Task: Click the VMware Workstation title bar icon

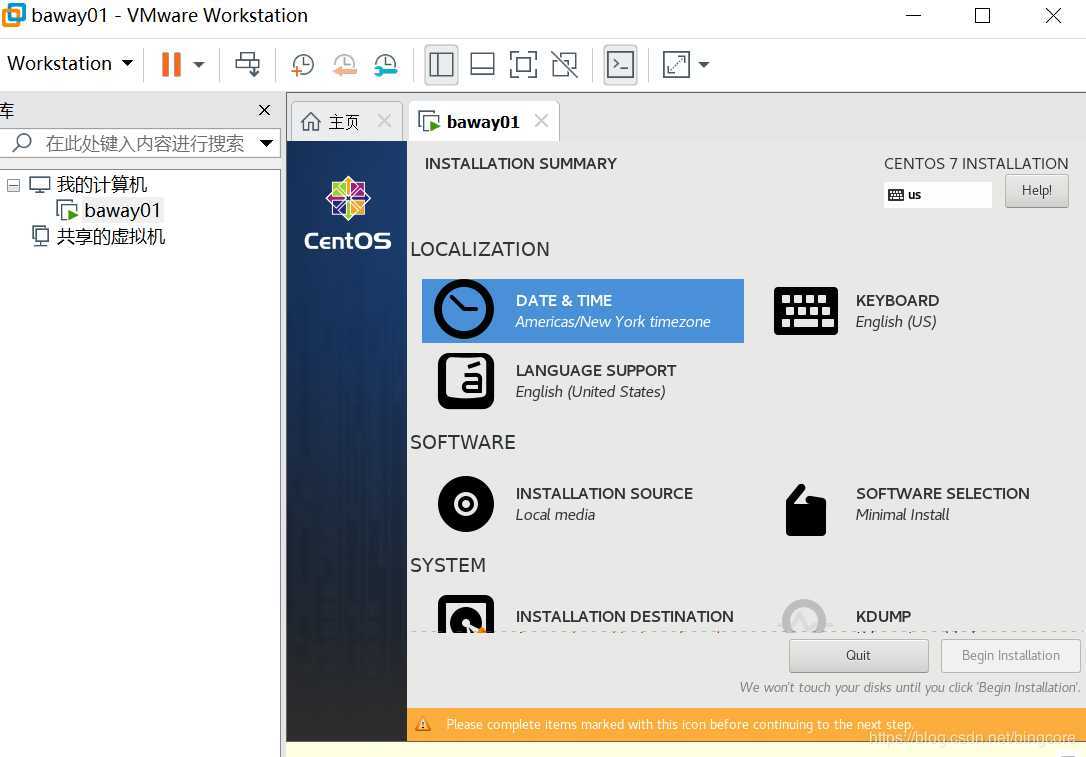Action: point(13,15)
